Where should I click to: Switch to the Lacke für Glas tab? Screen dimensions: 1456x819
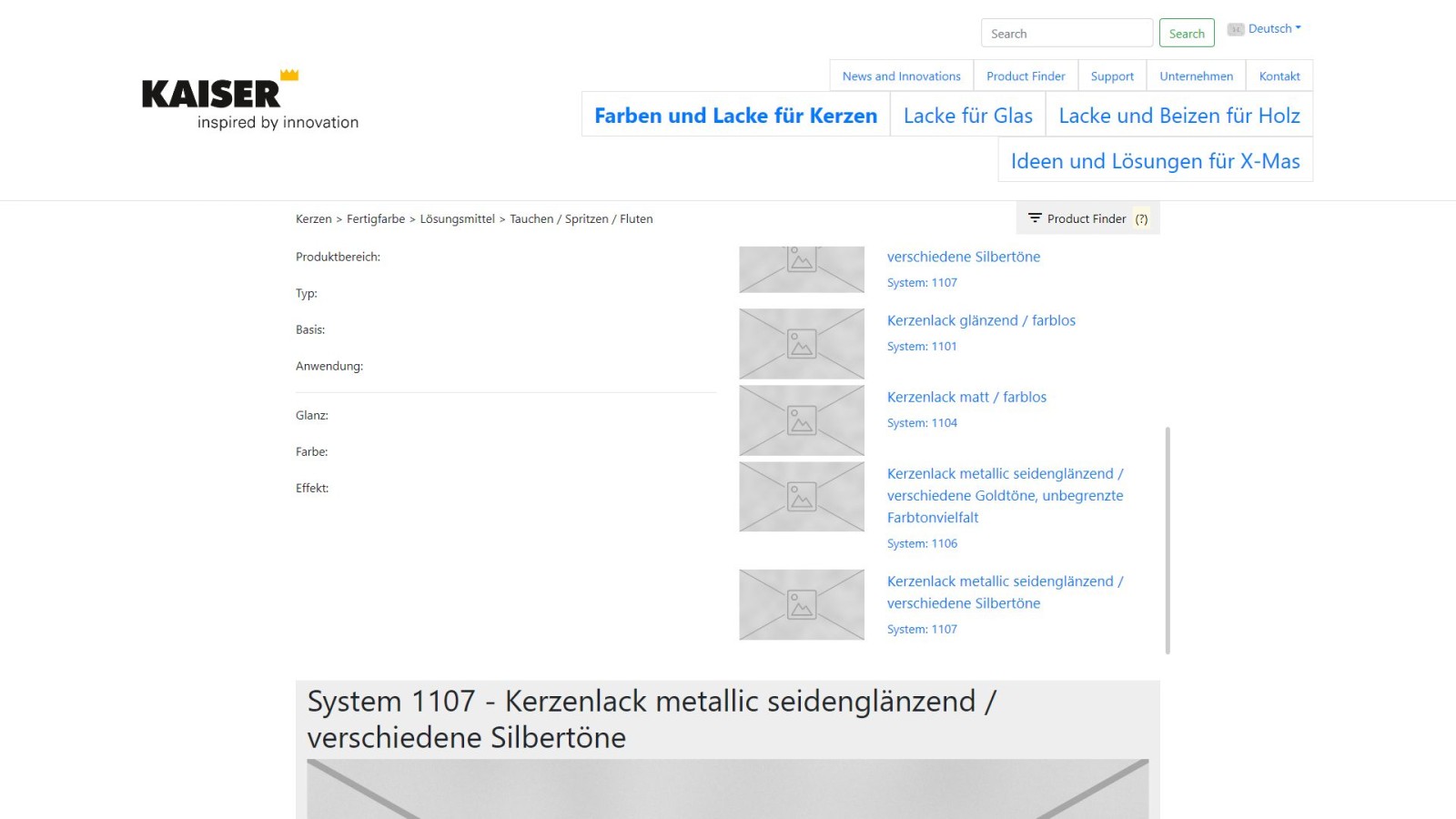(x=967, y=116)
